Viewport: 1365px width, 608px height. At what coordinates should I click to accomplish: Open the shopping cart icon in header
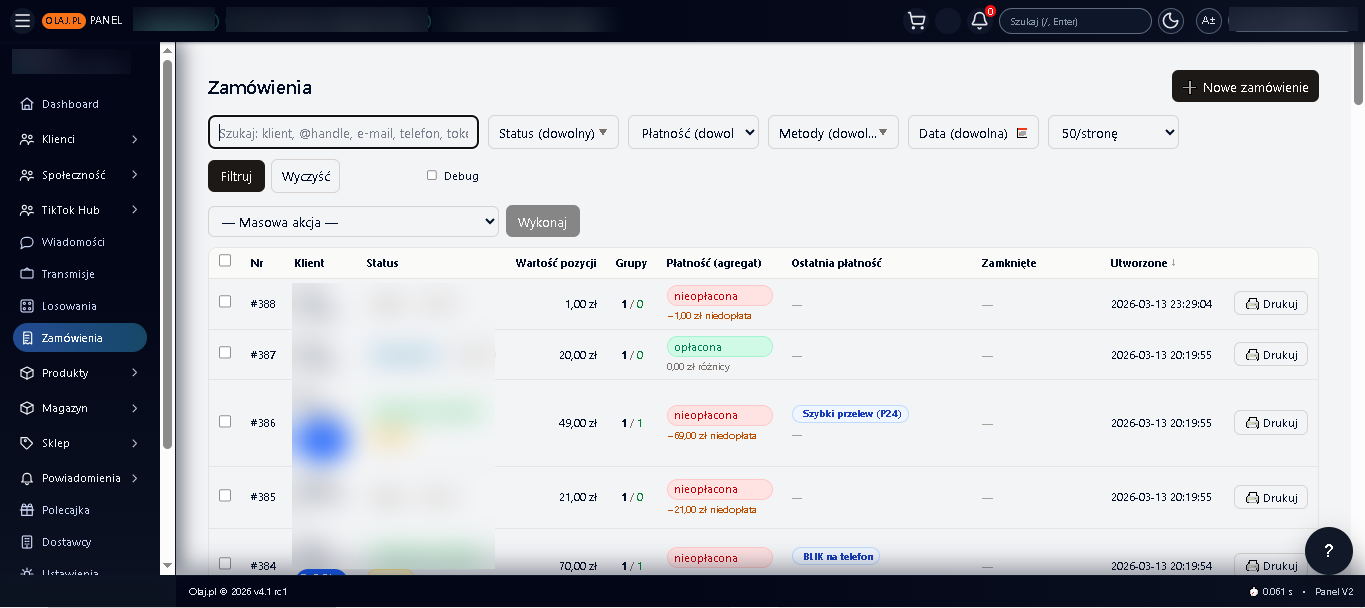point(915,21)
